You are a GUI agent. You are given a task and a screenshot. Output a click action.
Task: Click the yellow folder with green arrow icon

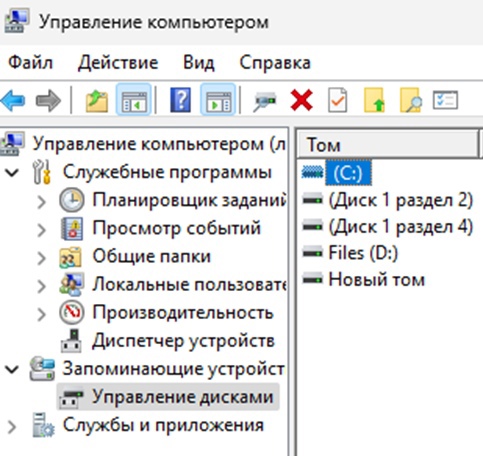tap(374, 100)
